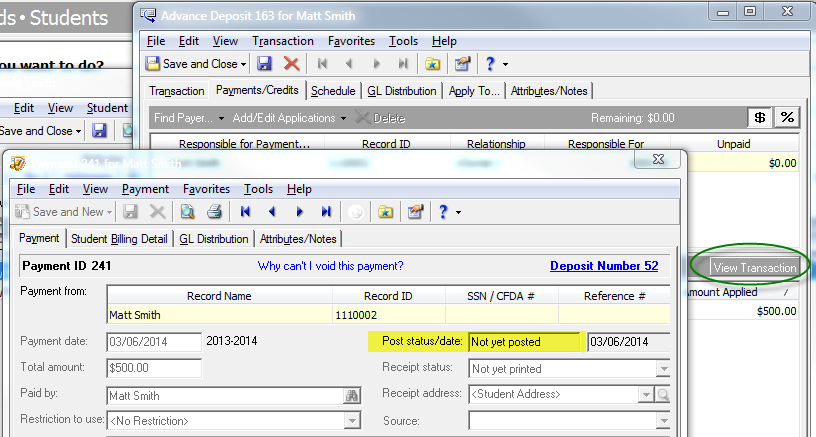Switch to the Schedule tab
The height and width of the screenshot is (437, 816).
point(333,91)
